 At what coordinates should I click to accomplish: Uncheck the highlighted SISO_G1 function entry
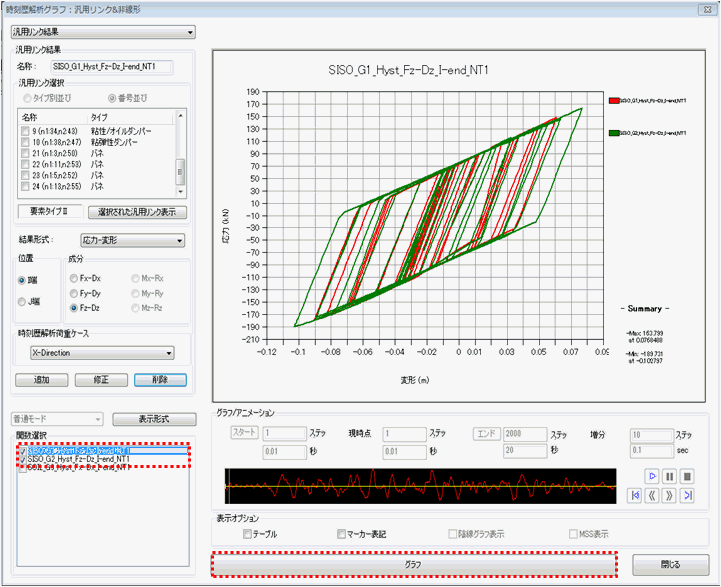[x=23, y=451]
